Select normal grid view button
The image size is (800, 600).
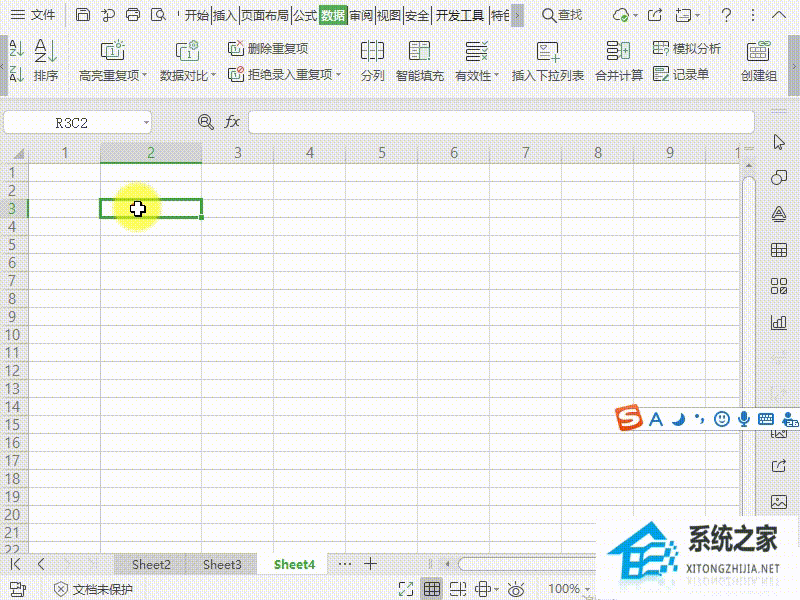tap(432, 589)
